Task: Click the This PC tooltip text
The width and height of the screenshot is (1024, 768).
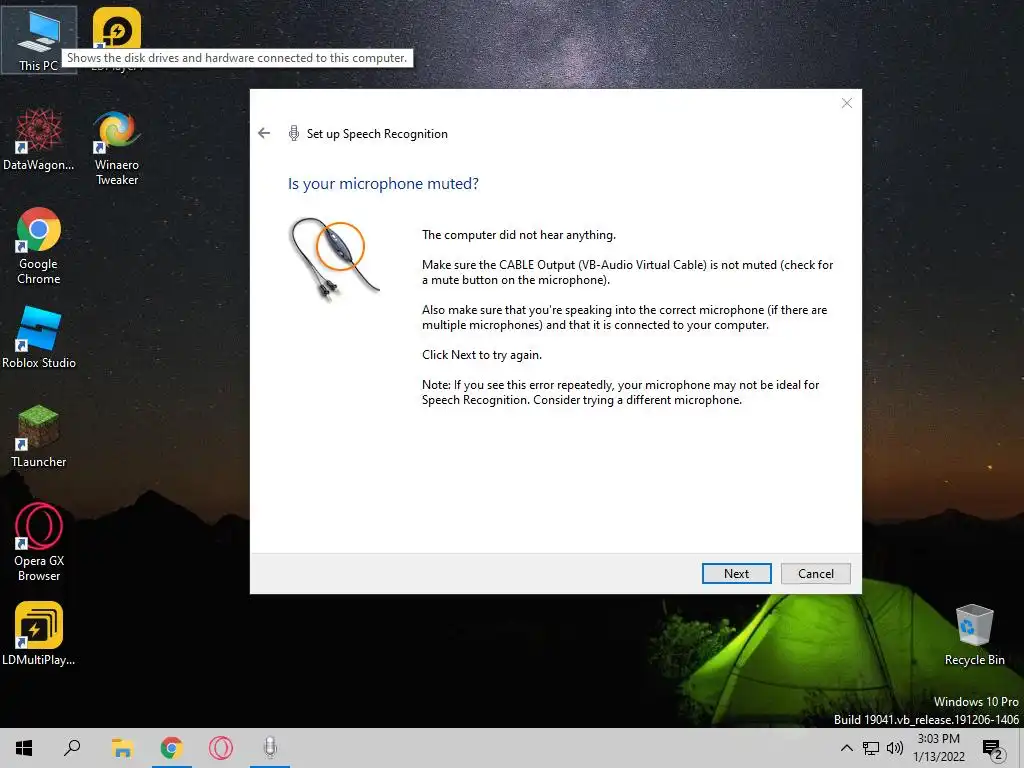Action: coord(237,58)
